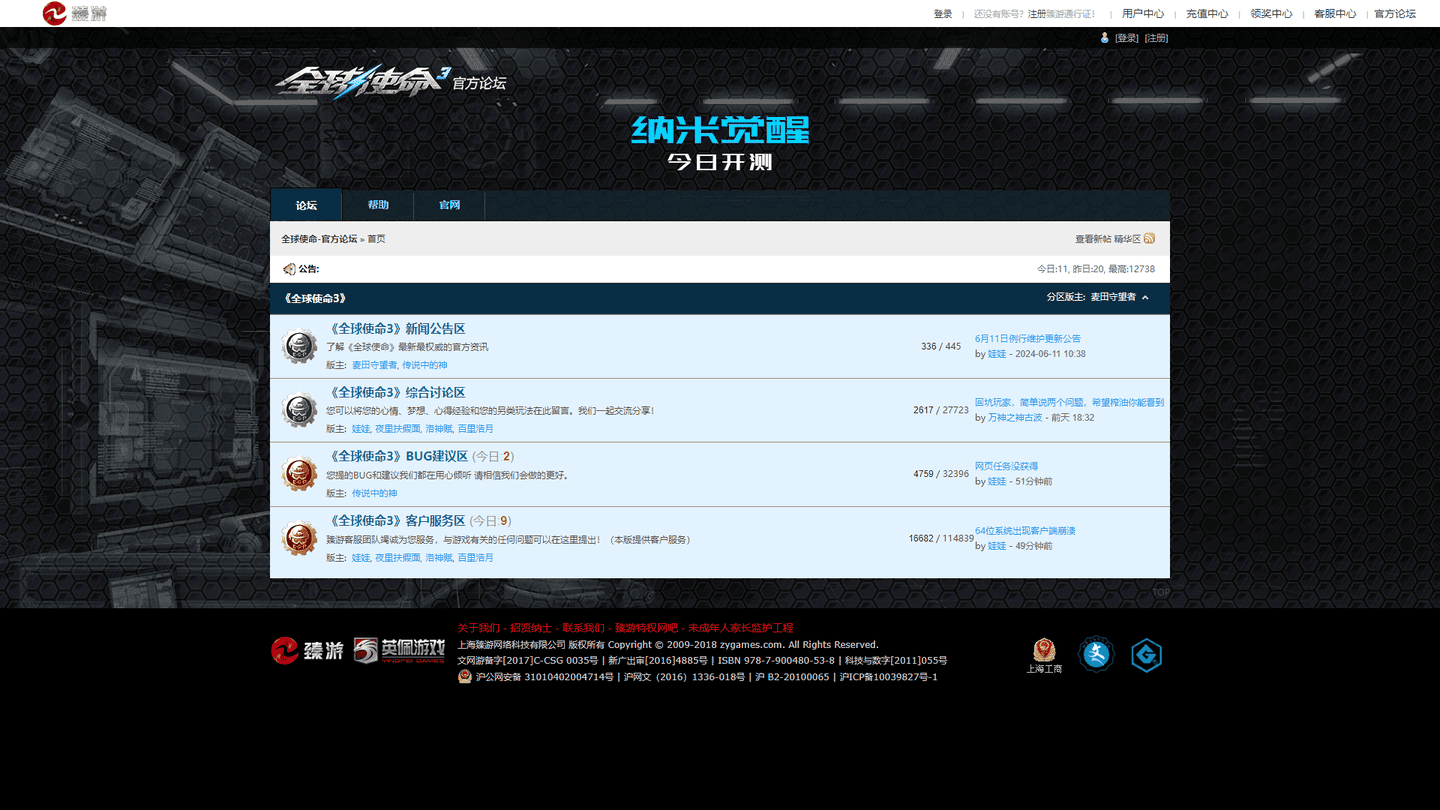Open 充值中心 in the top bar

tap(1207, 14)
